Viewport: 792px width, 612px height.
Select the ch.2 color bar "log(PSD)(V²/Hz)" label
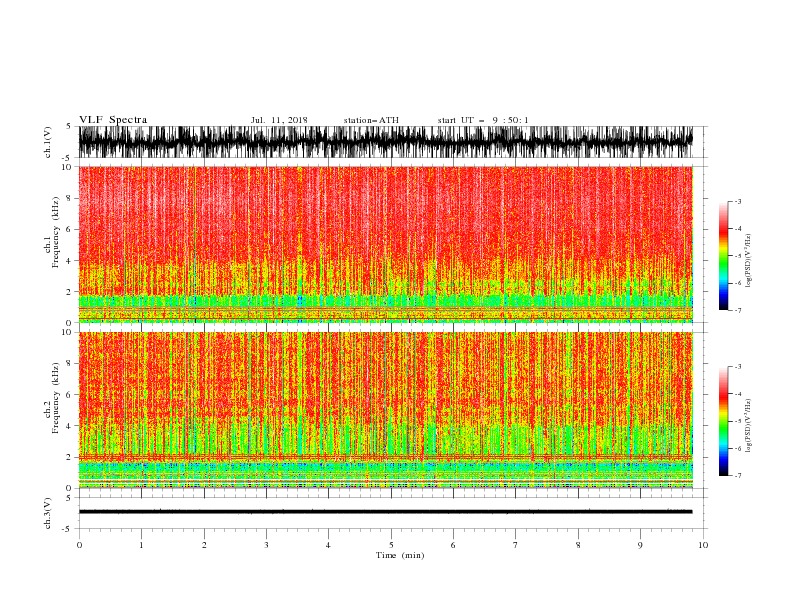point(749,425)
